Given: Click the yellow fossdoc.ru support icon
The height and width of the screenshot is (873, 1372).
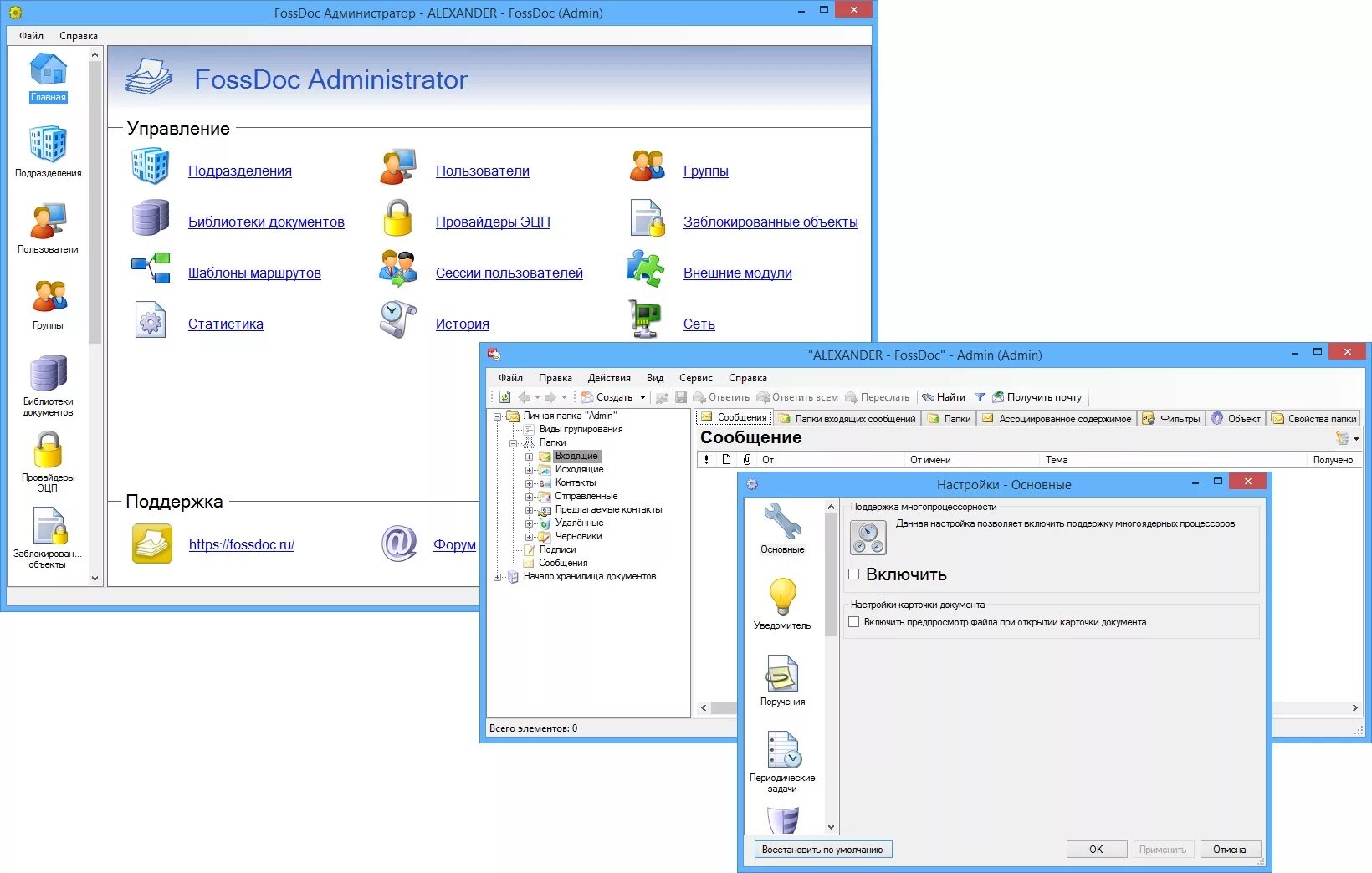Looking at the screenshot, I should (151, 544).
